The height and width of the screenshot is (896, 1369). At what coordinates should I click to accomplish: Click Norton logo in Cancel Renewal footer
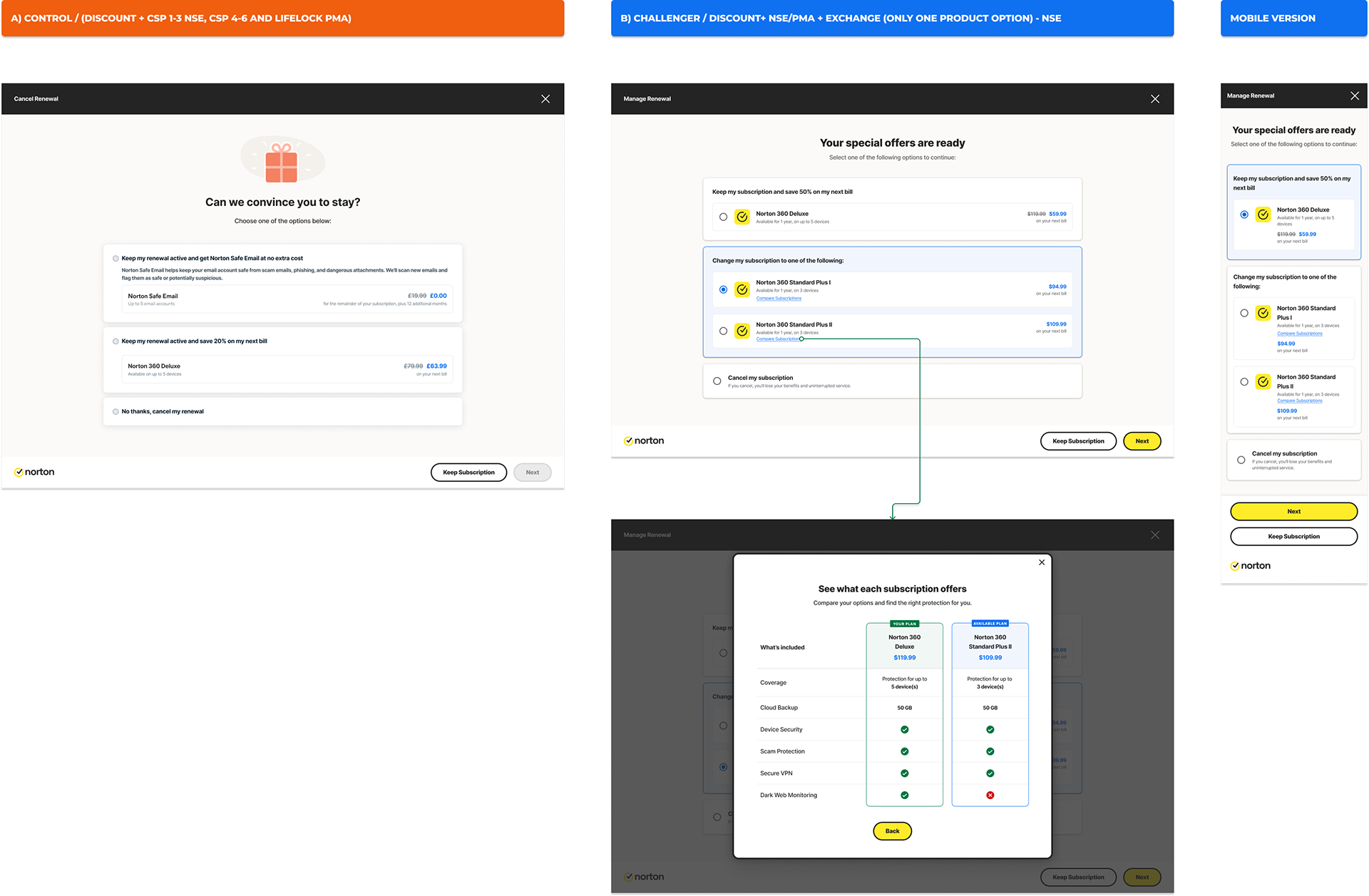tap(34, 472)
